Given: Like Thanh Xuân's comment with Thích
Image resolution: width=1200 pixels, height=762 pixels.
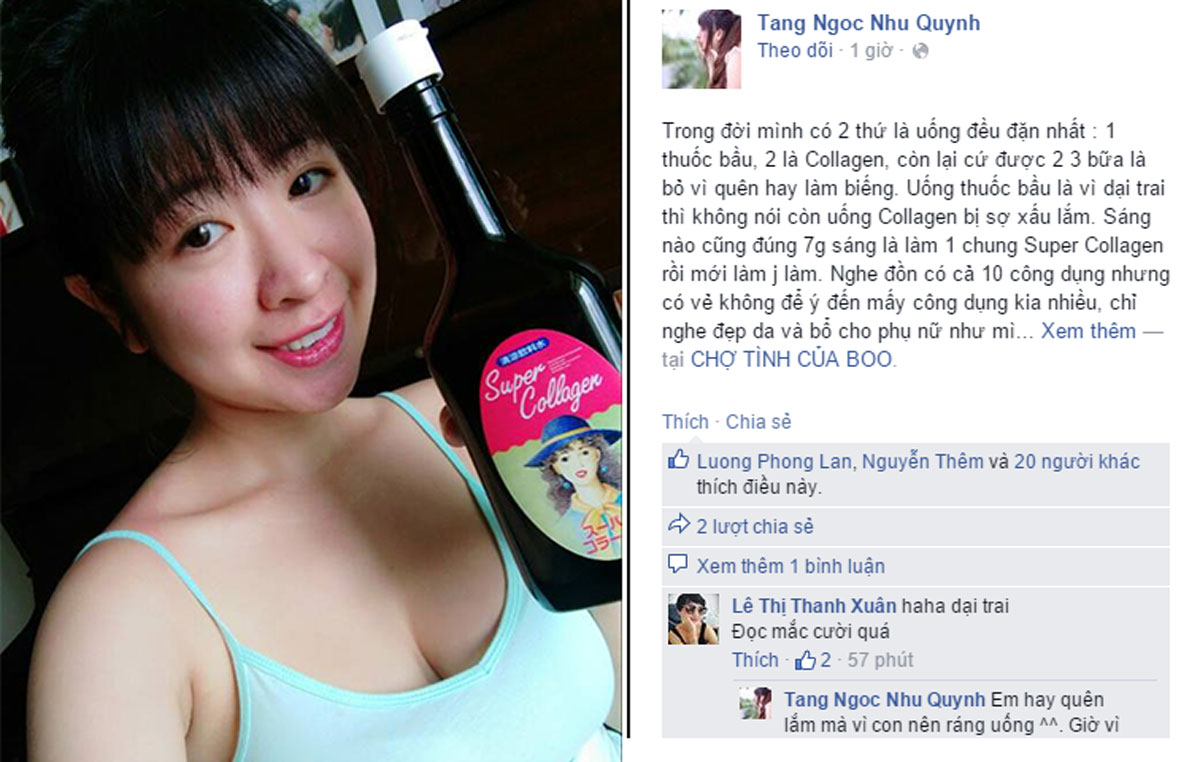Looking at the screenshot, I should (755, 659).
